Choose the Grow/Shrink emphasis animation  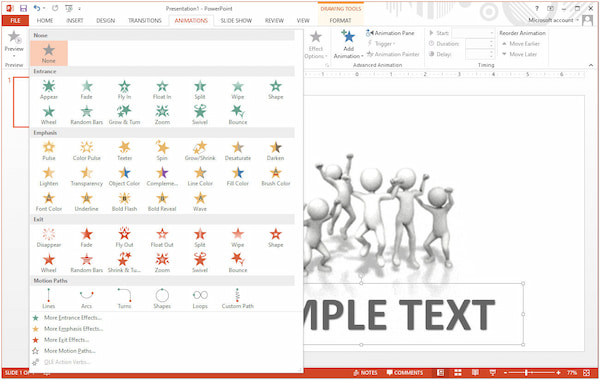click(200, 151)
